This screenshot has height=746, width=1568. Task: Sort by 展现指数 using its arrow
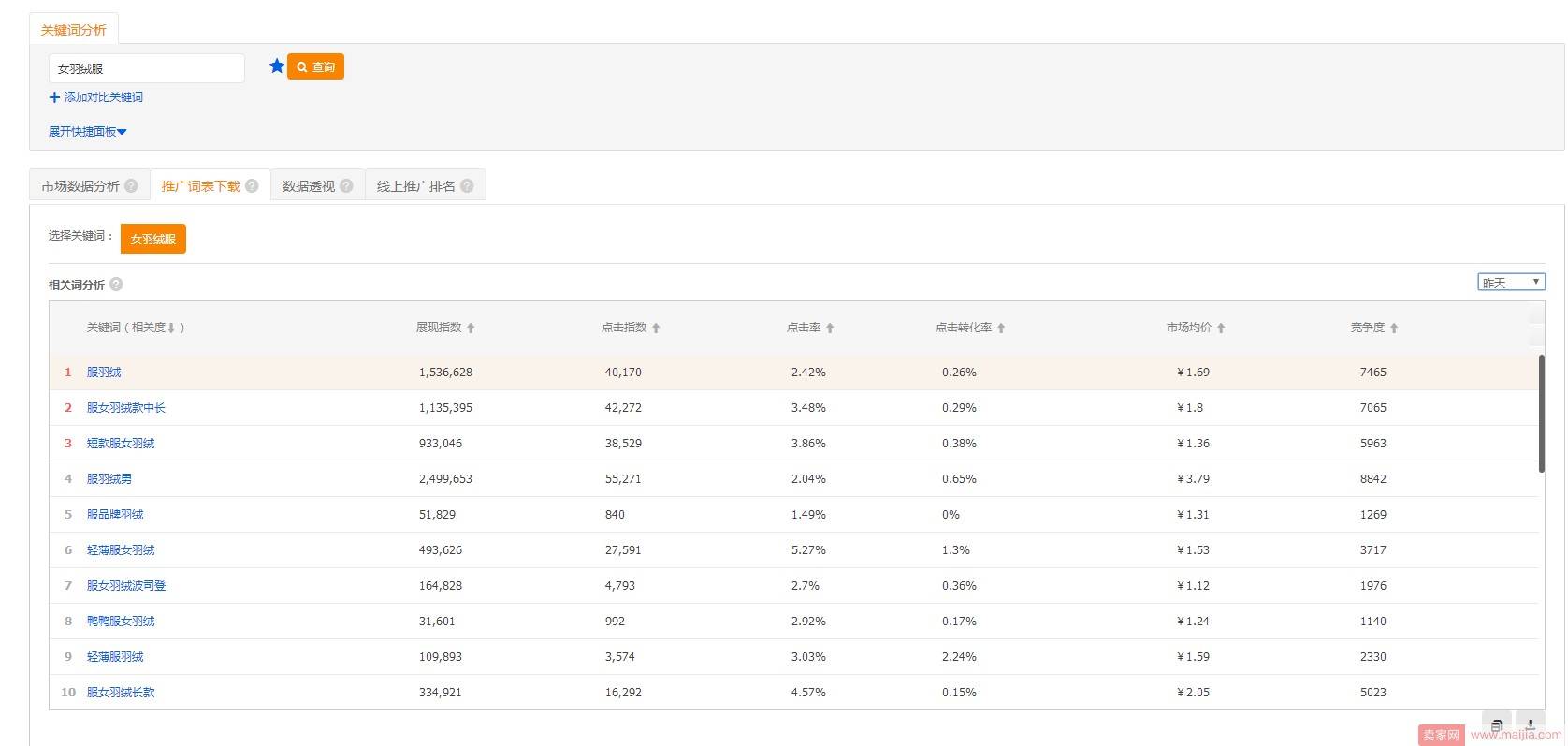pyautogui.click(x=471, y=329)
